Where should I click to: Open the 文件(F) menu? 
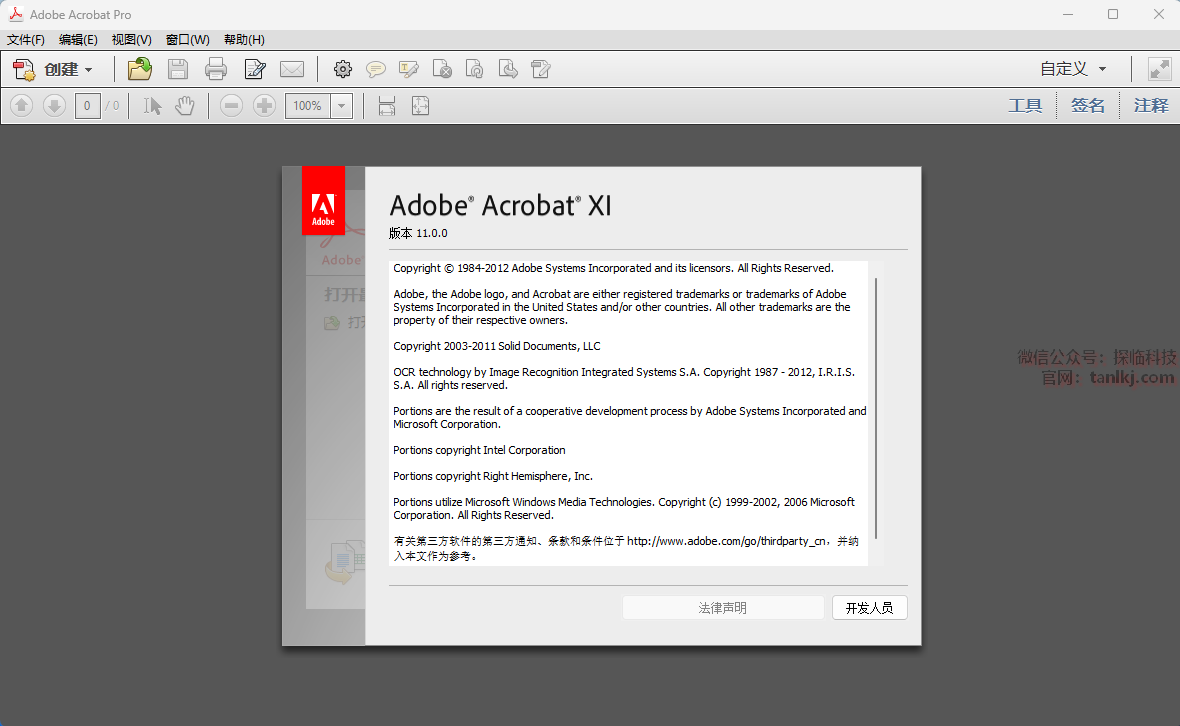coord(26,40)
